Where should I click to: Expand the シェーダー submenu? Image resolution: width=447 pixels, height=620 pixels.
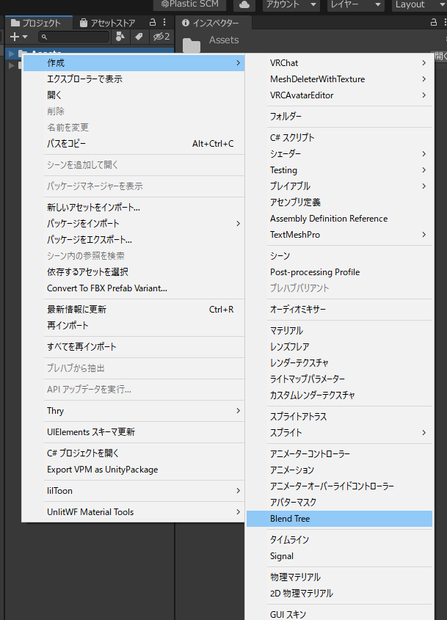click(339, 154)
